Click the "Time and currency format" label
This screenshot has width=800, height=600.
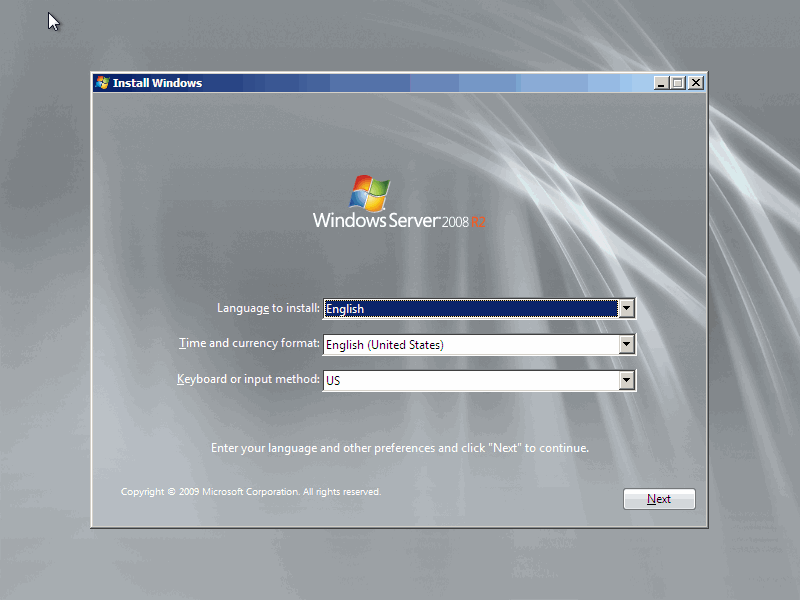(249, 343)
